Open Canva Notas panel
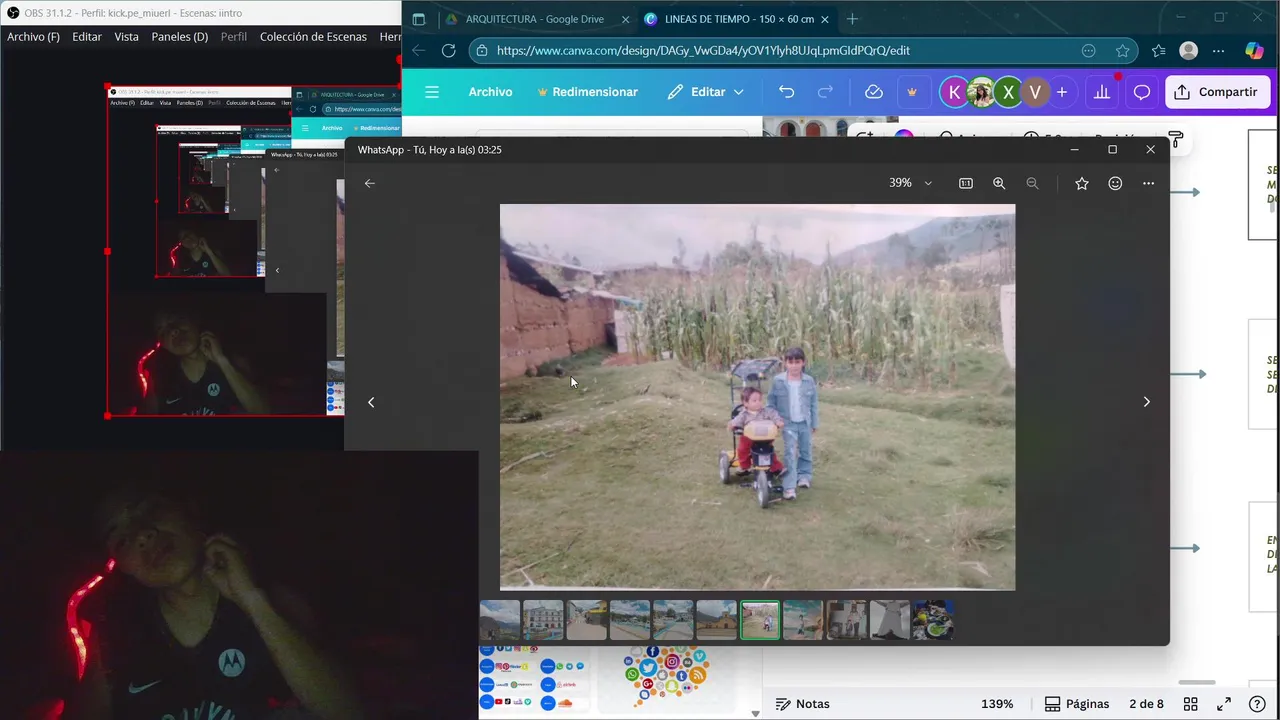This screenshot has height=720, width=1280. pyautogui.click(x=803, y=704)
